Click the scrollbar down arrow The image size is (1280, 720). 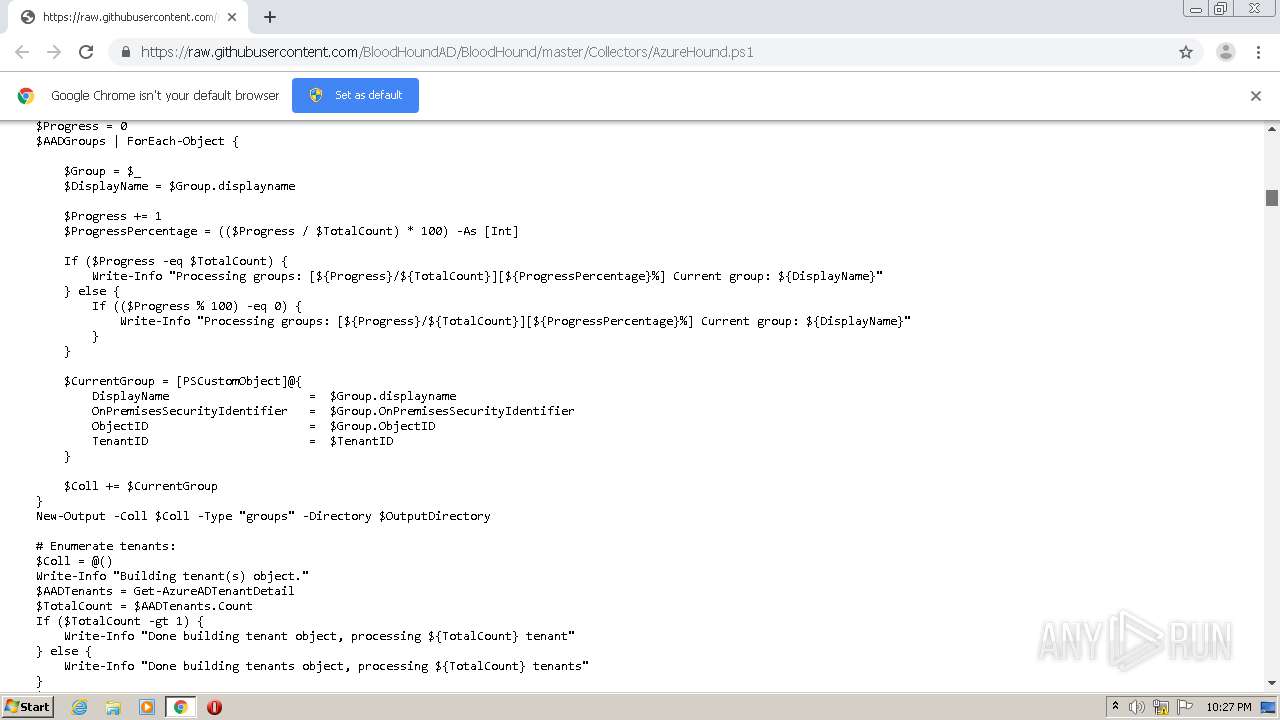point(1272,683)
